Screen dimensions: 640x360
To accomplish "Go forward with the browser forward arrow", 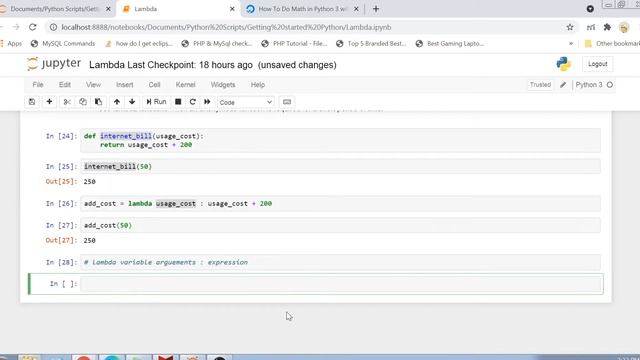I will click(16, 27).
